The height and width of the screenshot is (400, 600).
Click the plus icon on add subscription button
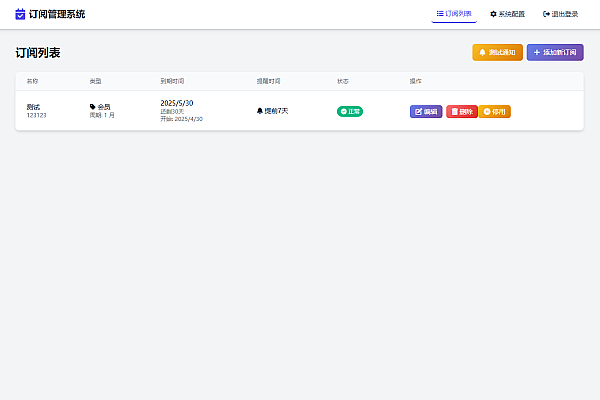click(536, 52)
